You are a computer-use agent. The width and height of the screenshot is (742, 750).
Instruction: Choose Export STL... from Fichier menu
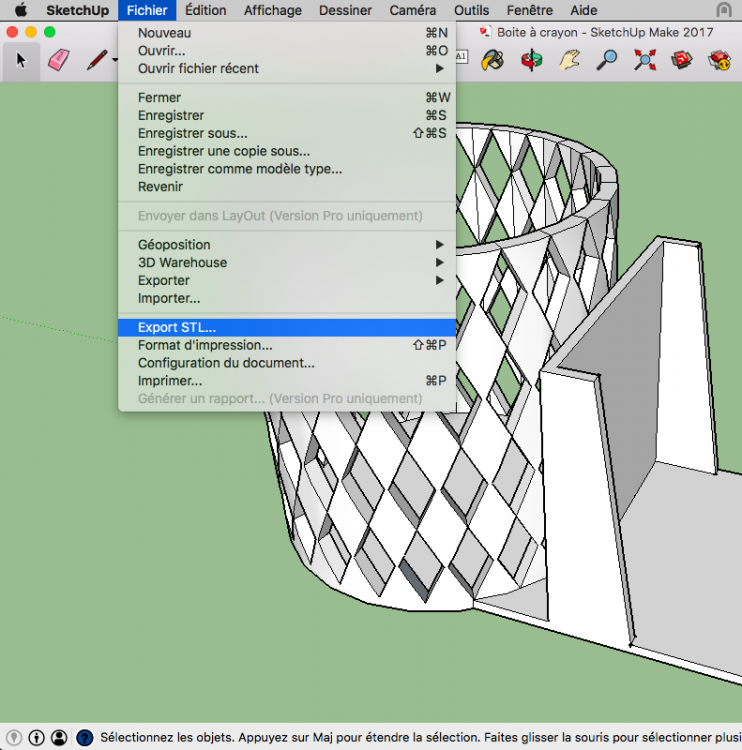click(x=287, y=327)
